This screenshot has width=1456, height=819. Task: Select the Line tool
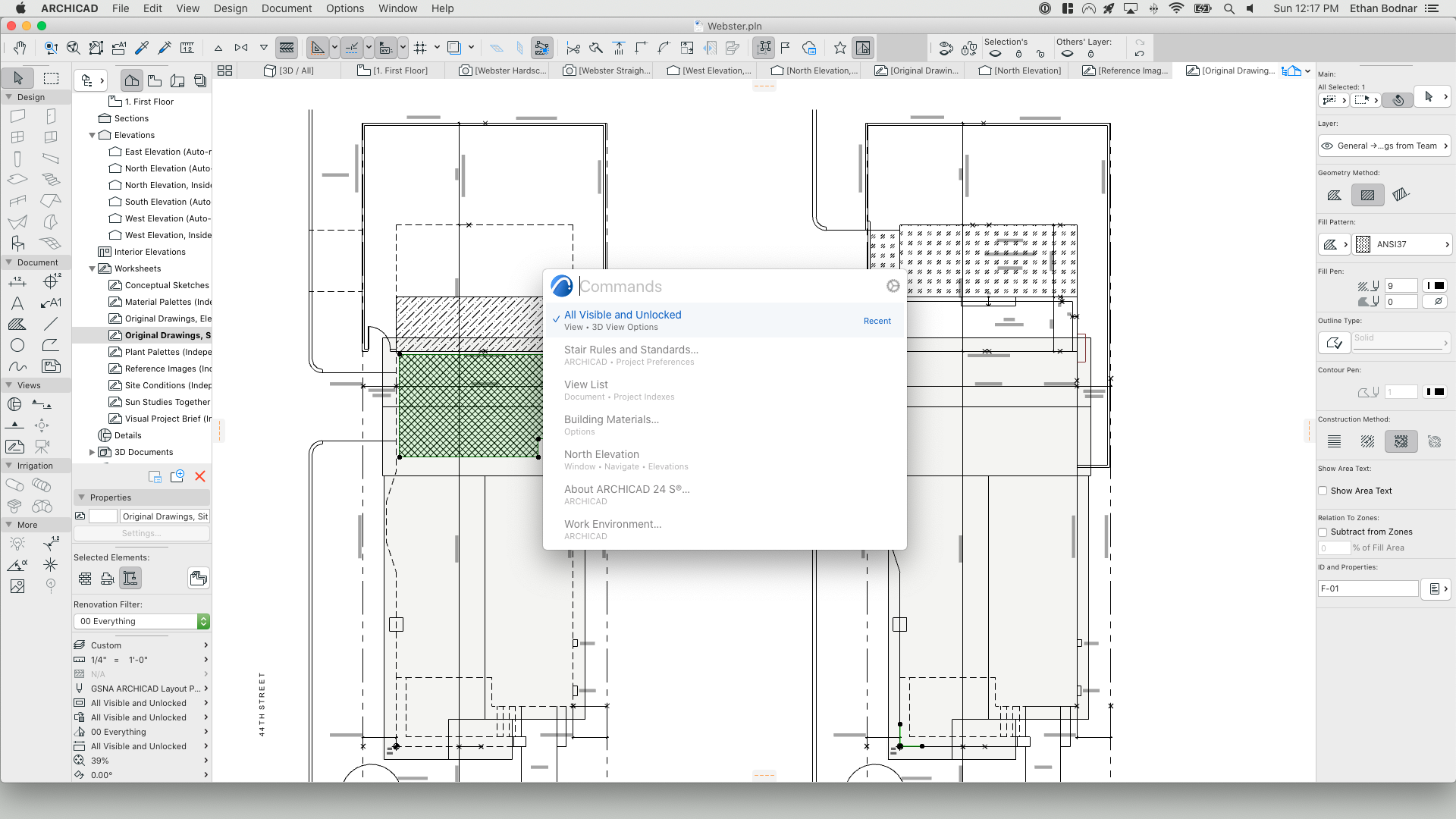[51, 324]
